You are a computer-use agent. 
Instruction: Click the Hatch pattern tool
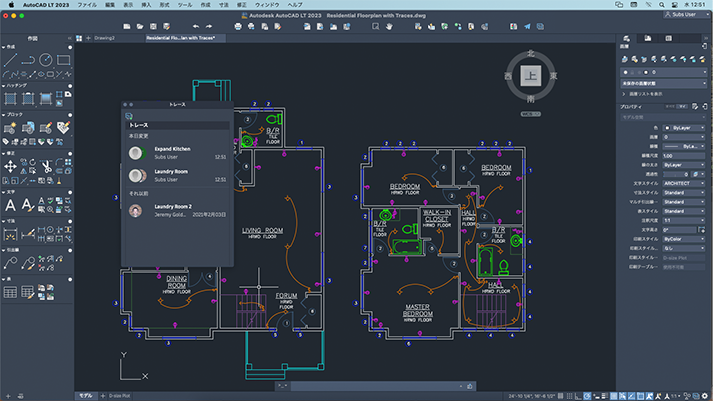[10, 98]
